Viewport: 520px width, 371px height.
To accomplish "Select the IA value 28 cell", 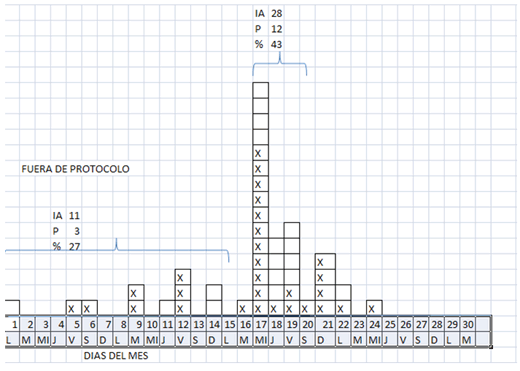I will click(276, 13).
